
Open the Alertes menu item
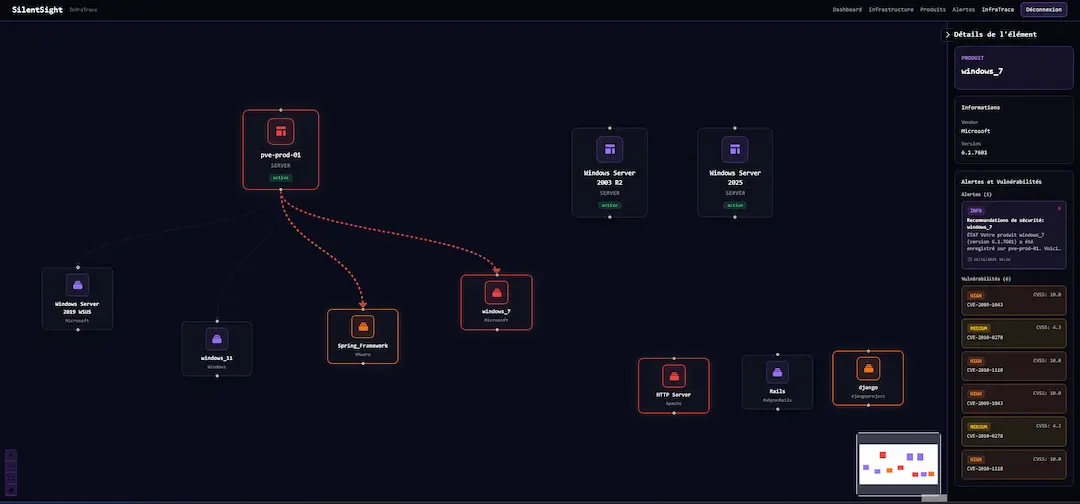[964, 10]
